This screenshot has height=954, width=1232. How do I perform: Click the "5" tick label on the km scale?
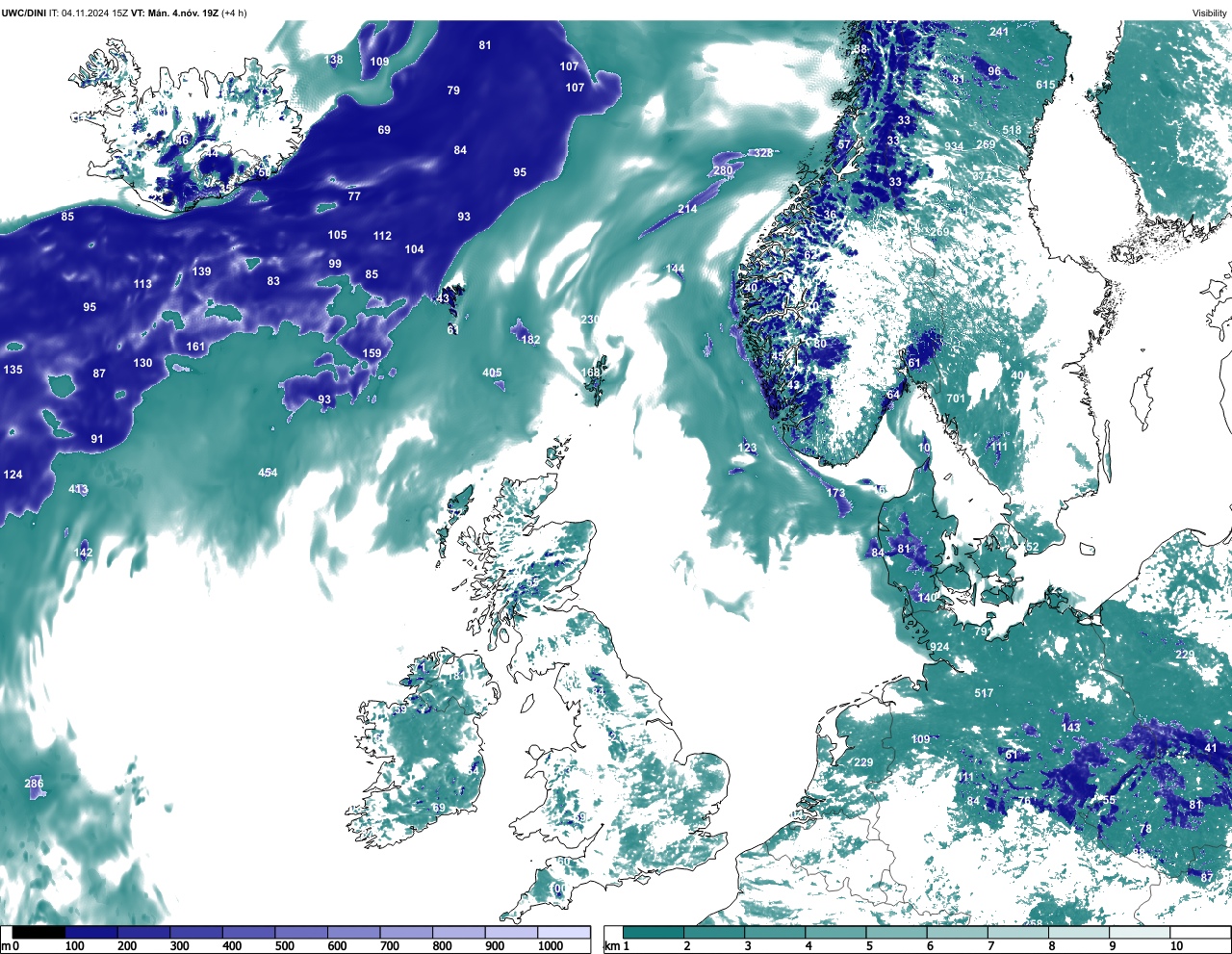(x=868, y=946)
